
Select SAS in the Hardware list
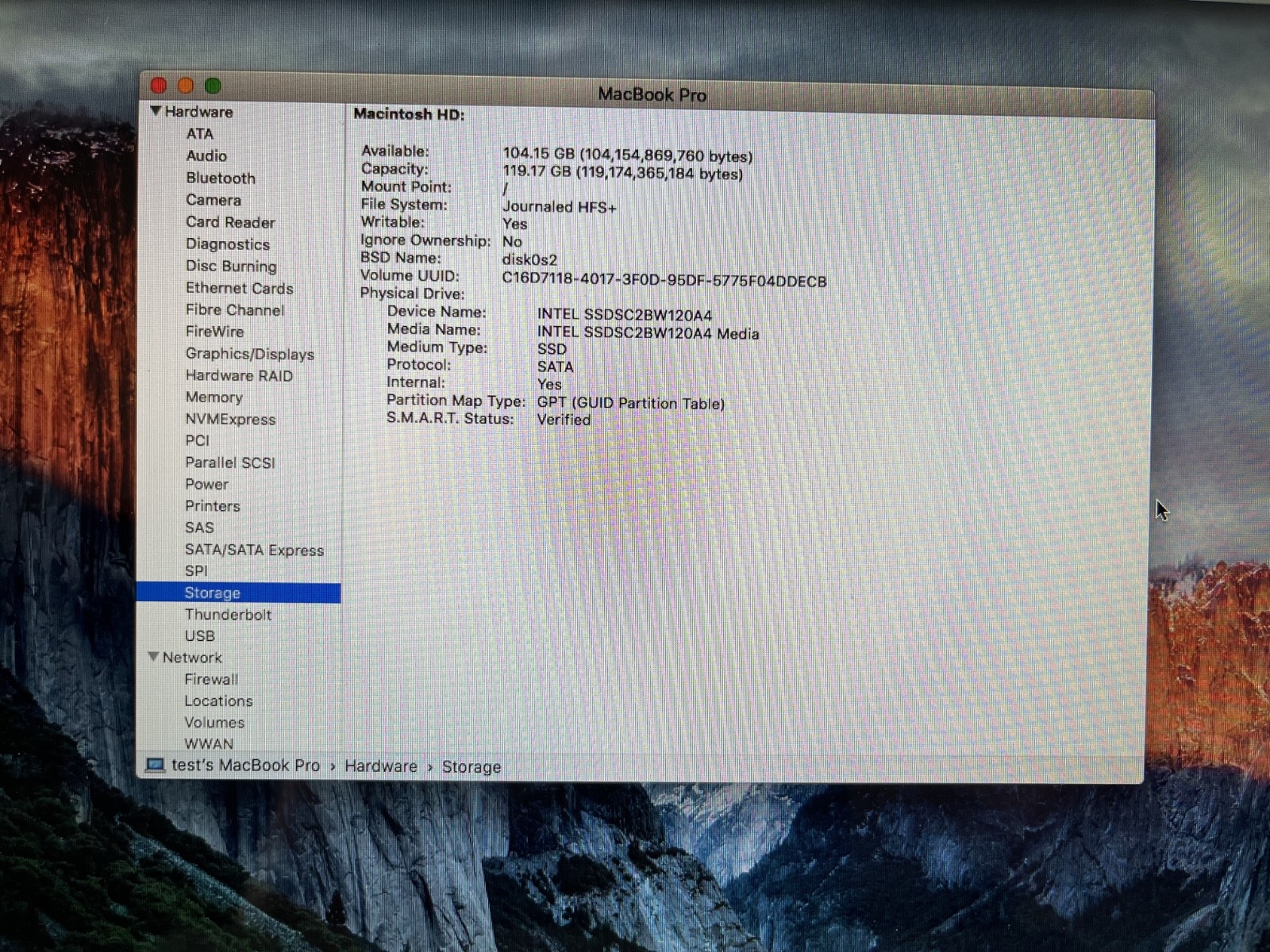pos(199,528)
